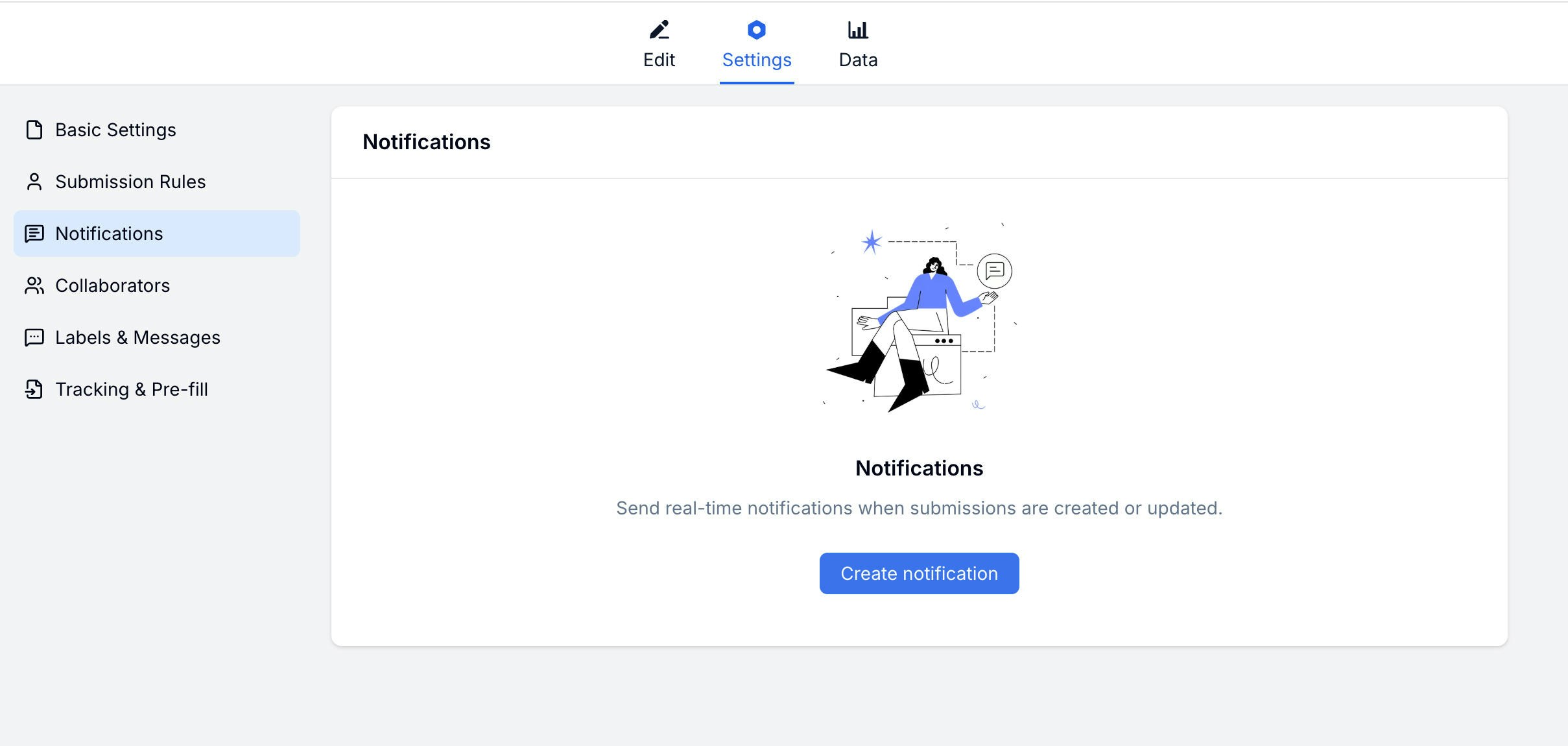This screenshot has width=1568, height=746.
Task: Click the pencil icon above Edit
Action: (659, 29)
